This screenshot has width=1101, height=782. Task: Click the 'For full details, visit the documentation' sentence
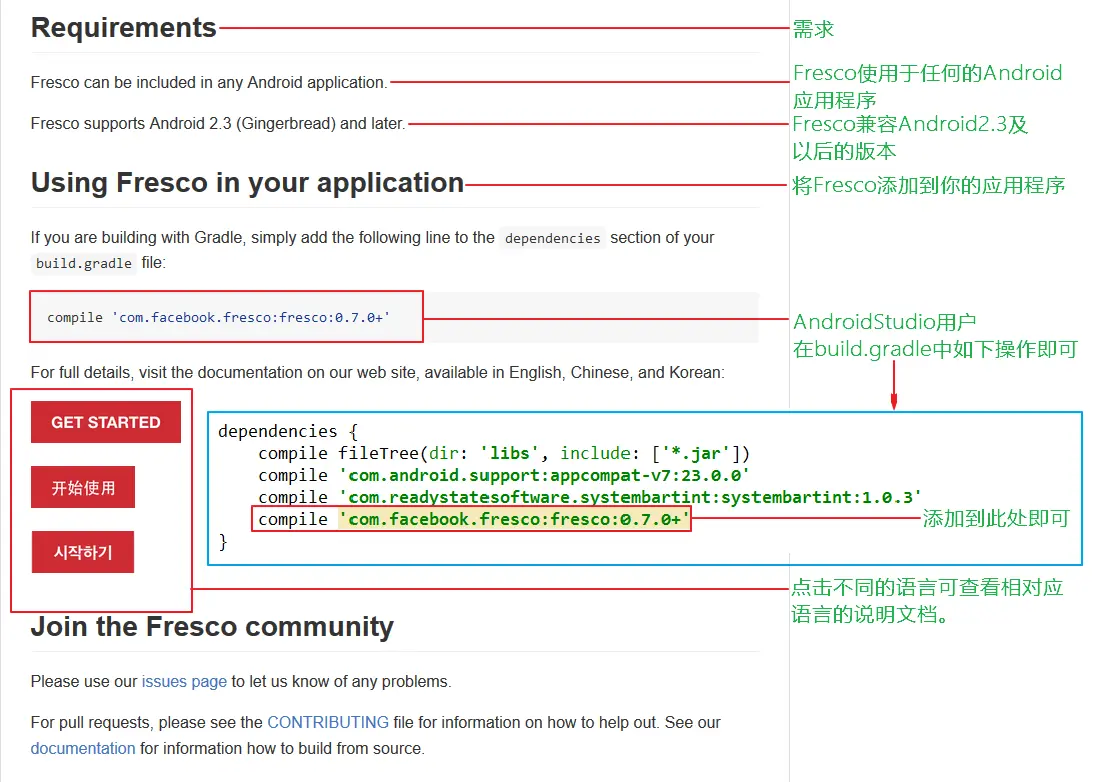click(x=378, y=373)
